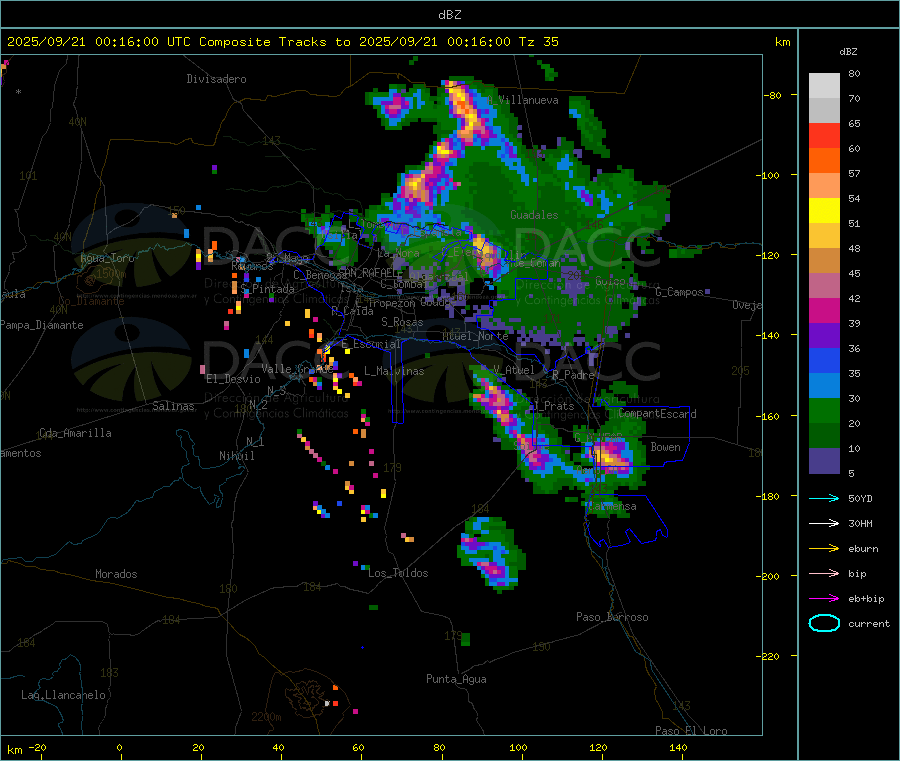The width and height of the screenshot is (900, 761).
Task: Click the -200 km vertical axis label
Action: coord(767,576)
